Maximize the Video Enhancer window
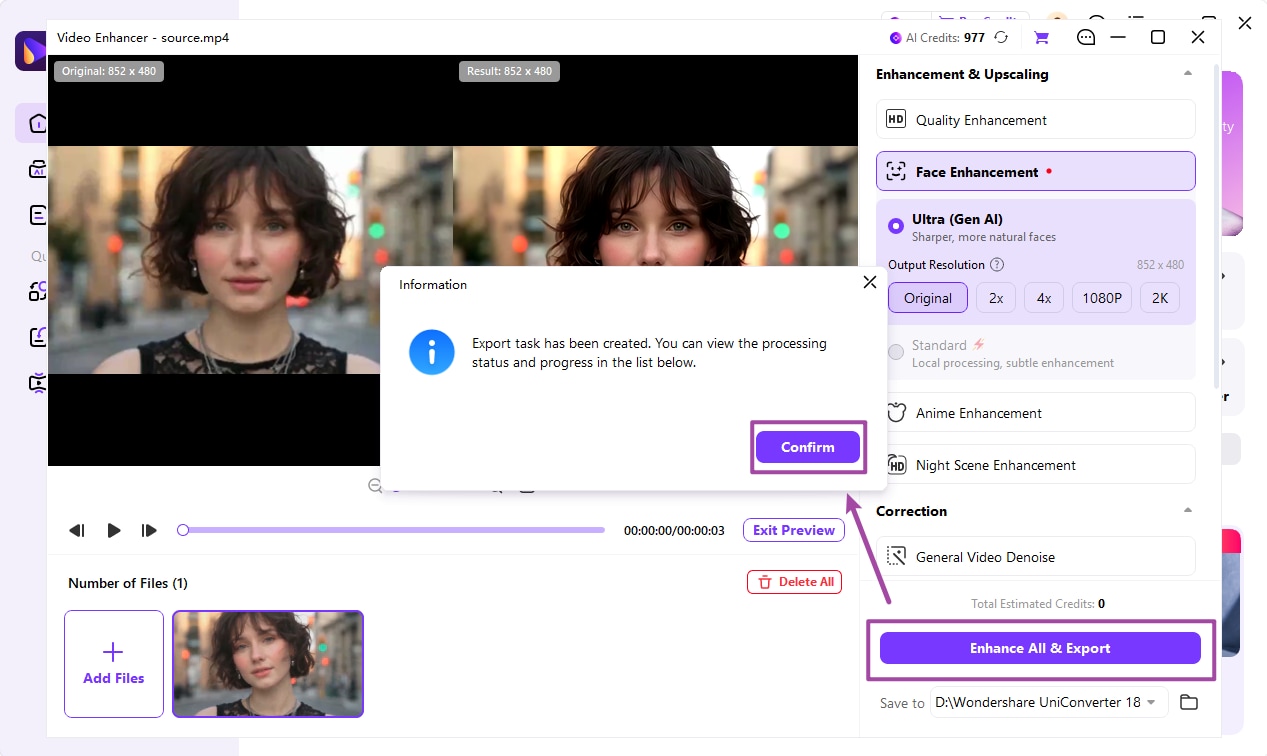 pos(1158,37)
